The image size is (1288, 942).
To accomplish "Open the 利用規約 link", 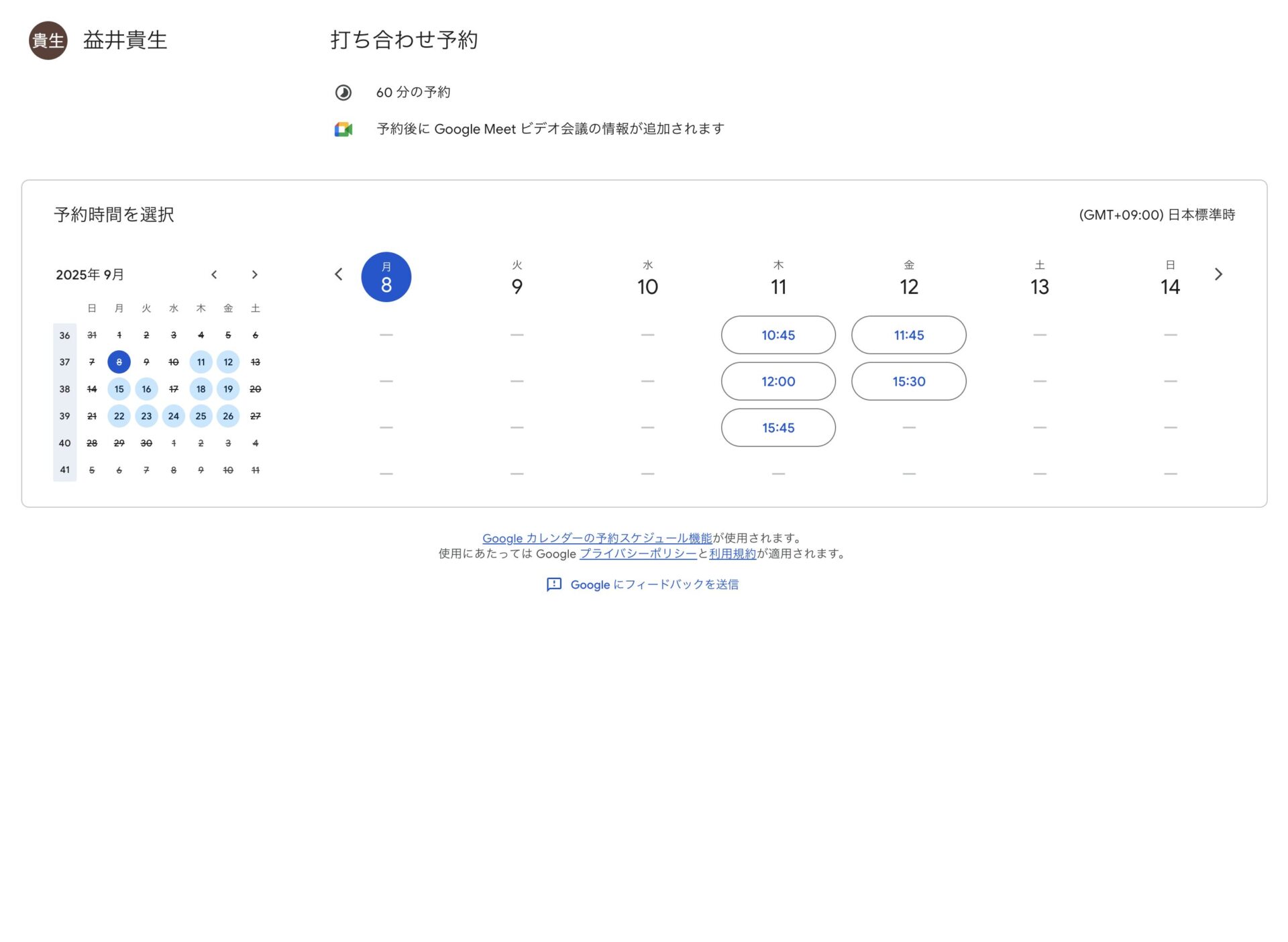I will pos(732,554).
